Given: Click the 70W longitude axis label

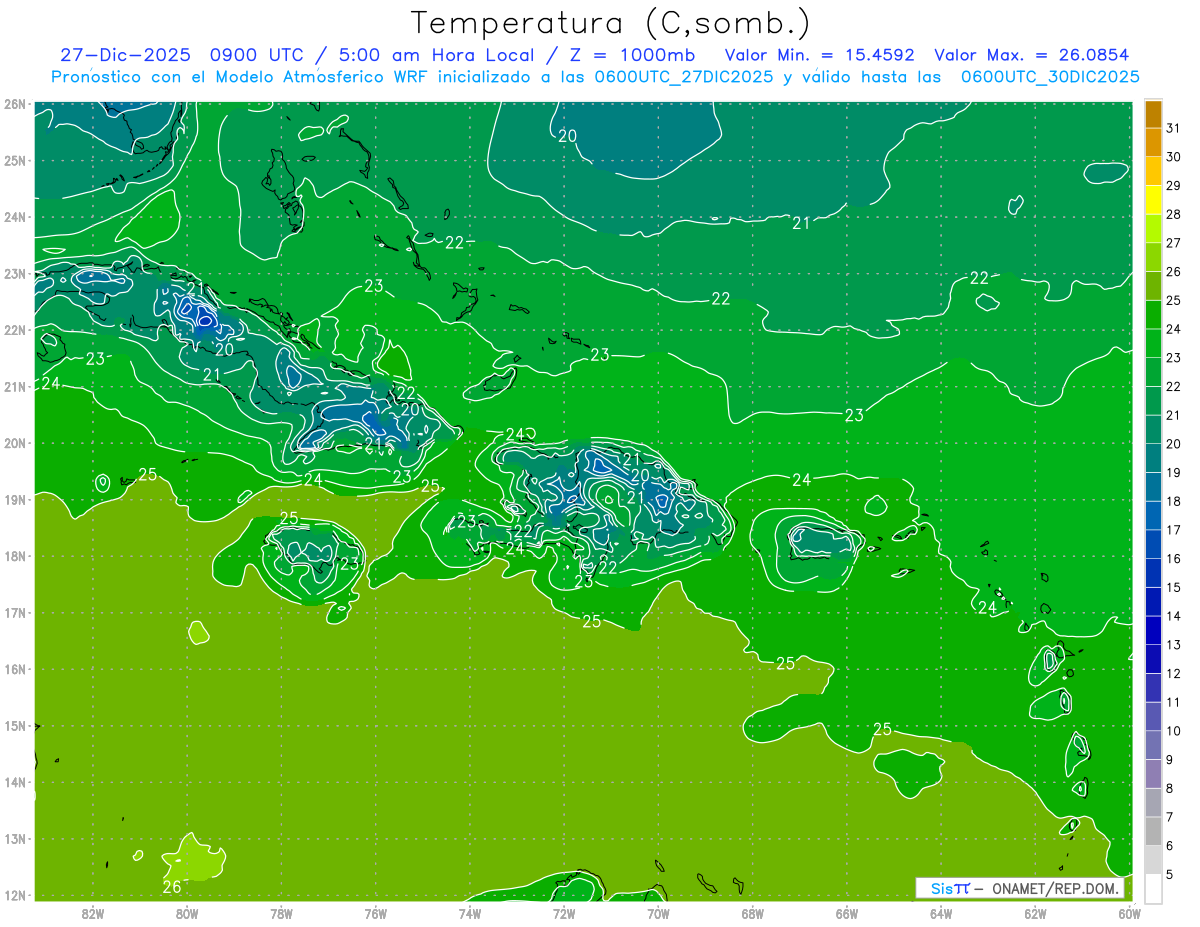Looking at the screenshot, I should click(658, 914).
